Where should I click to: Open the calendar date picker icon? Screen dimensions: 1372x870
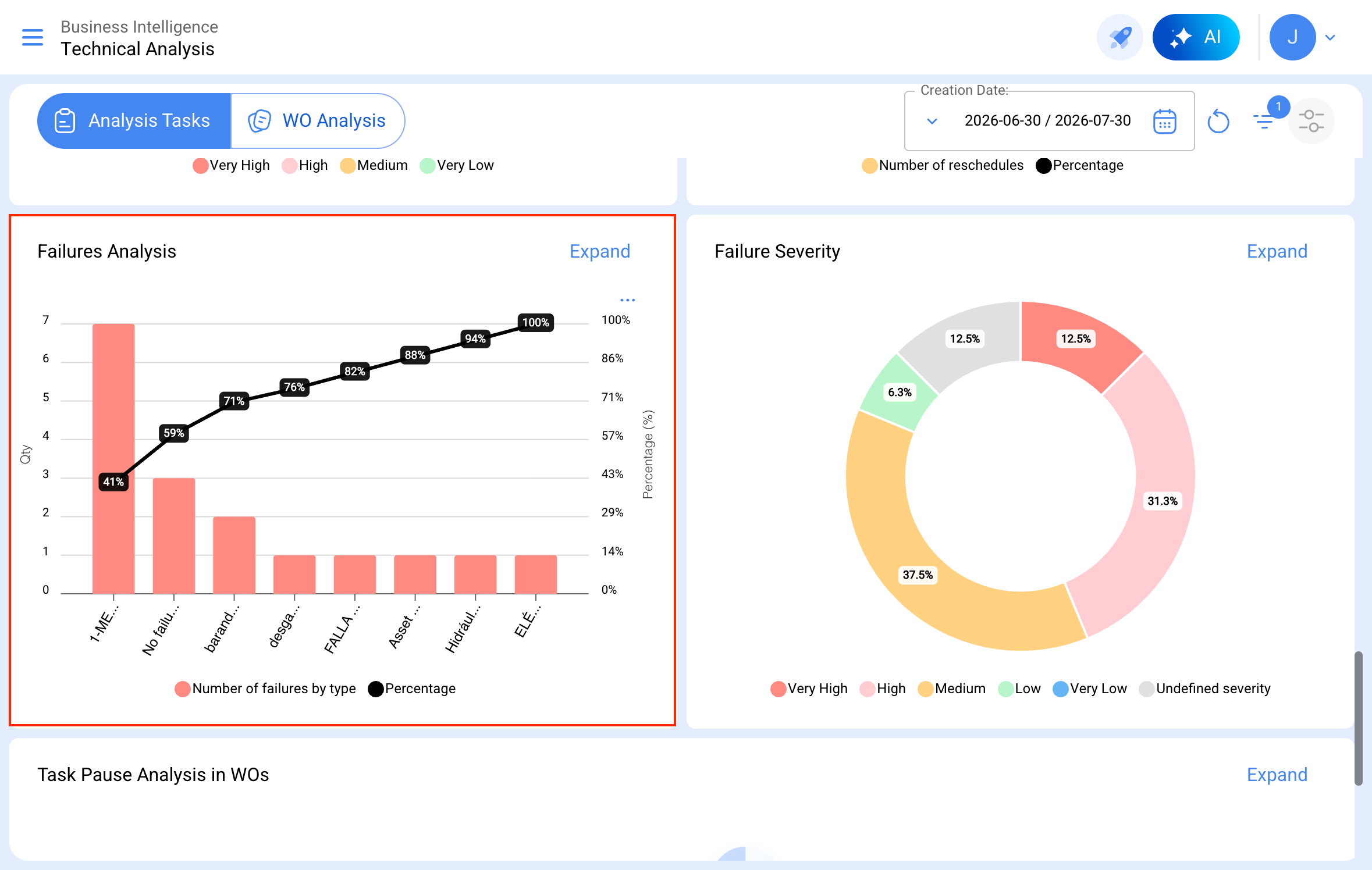[1164, 122]
